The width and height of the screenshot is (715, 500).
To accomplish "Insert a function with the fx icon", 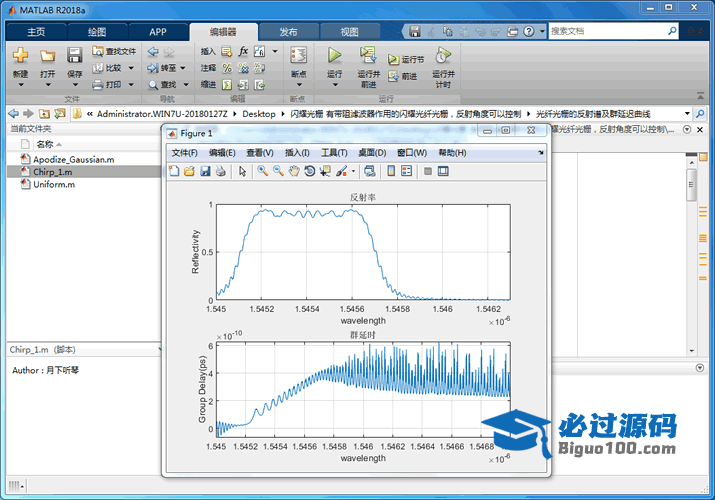I will coord(244,52).
